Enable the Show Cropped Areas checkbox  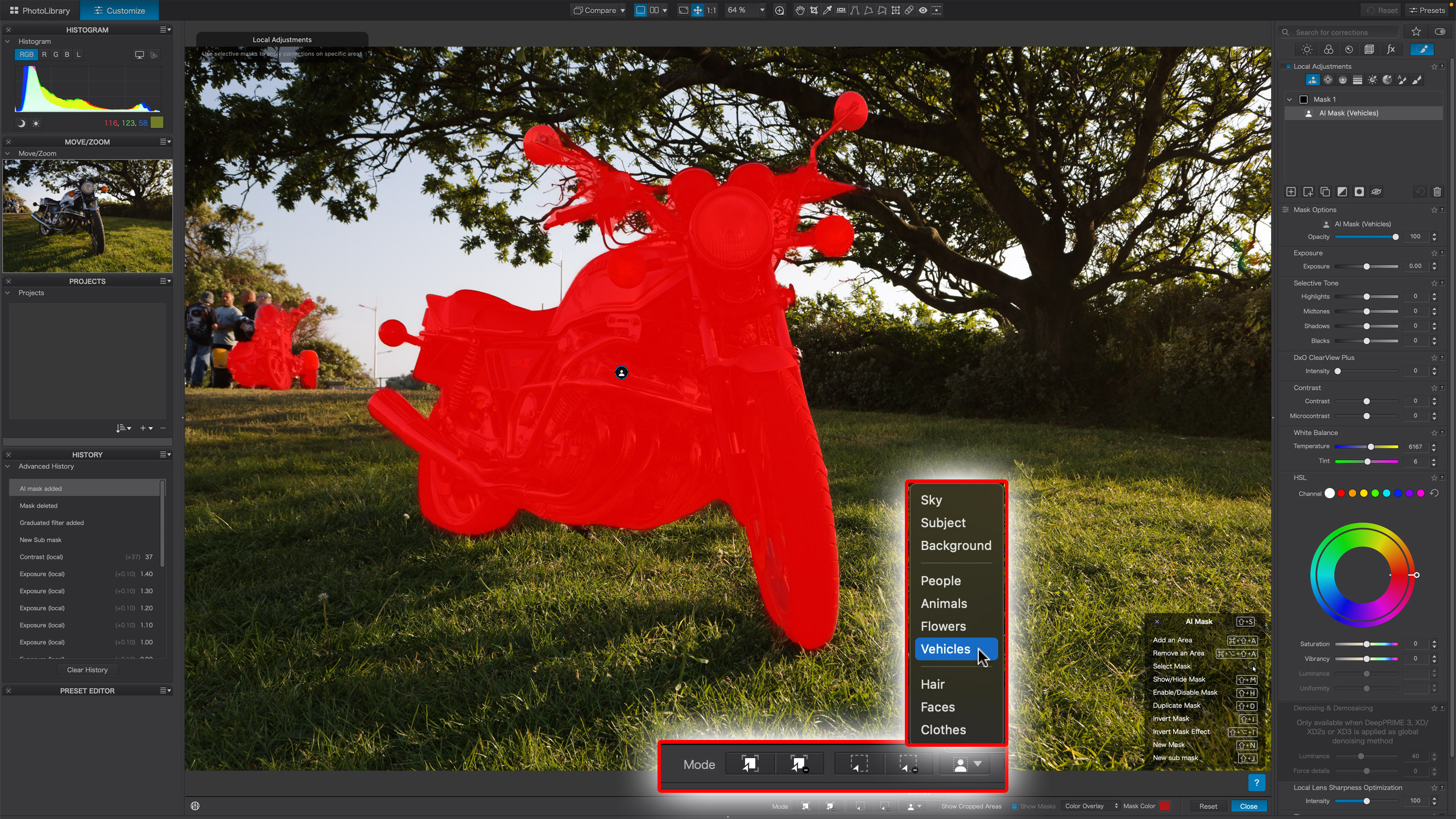(x=936, y=806)
